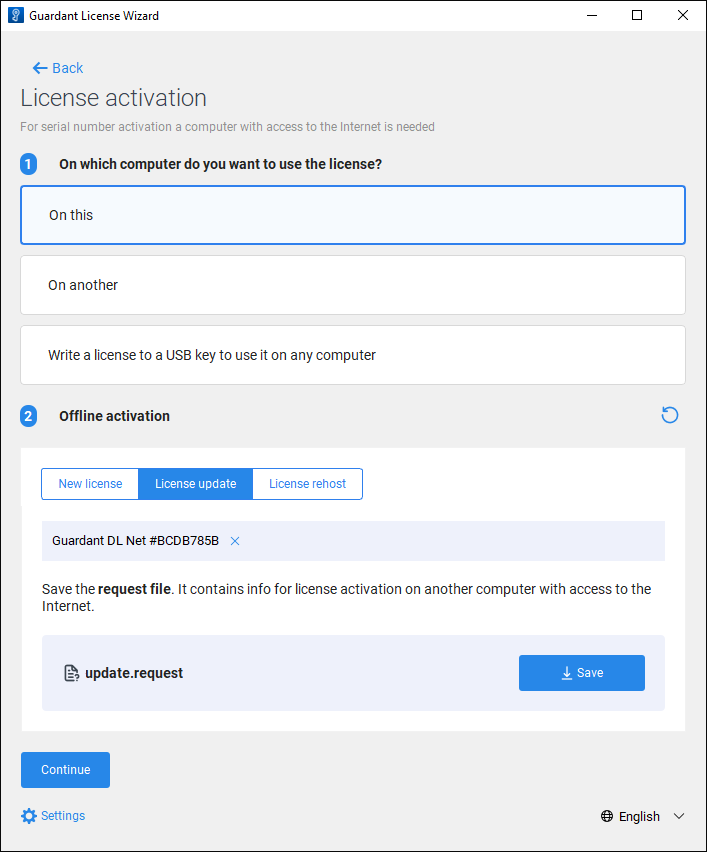Reset offline activation with the refresh icon
Screen dimensions: 707x852
670,415
